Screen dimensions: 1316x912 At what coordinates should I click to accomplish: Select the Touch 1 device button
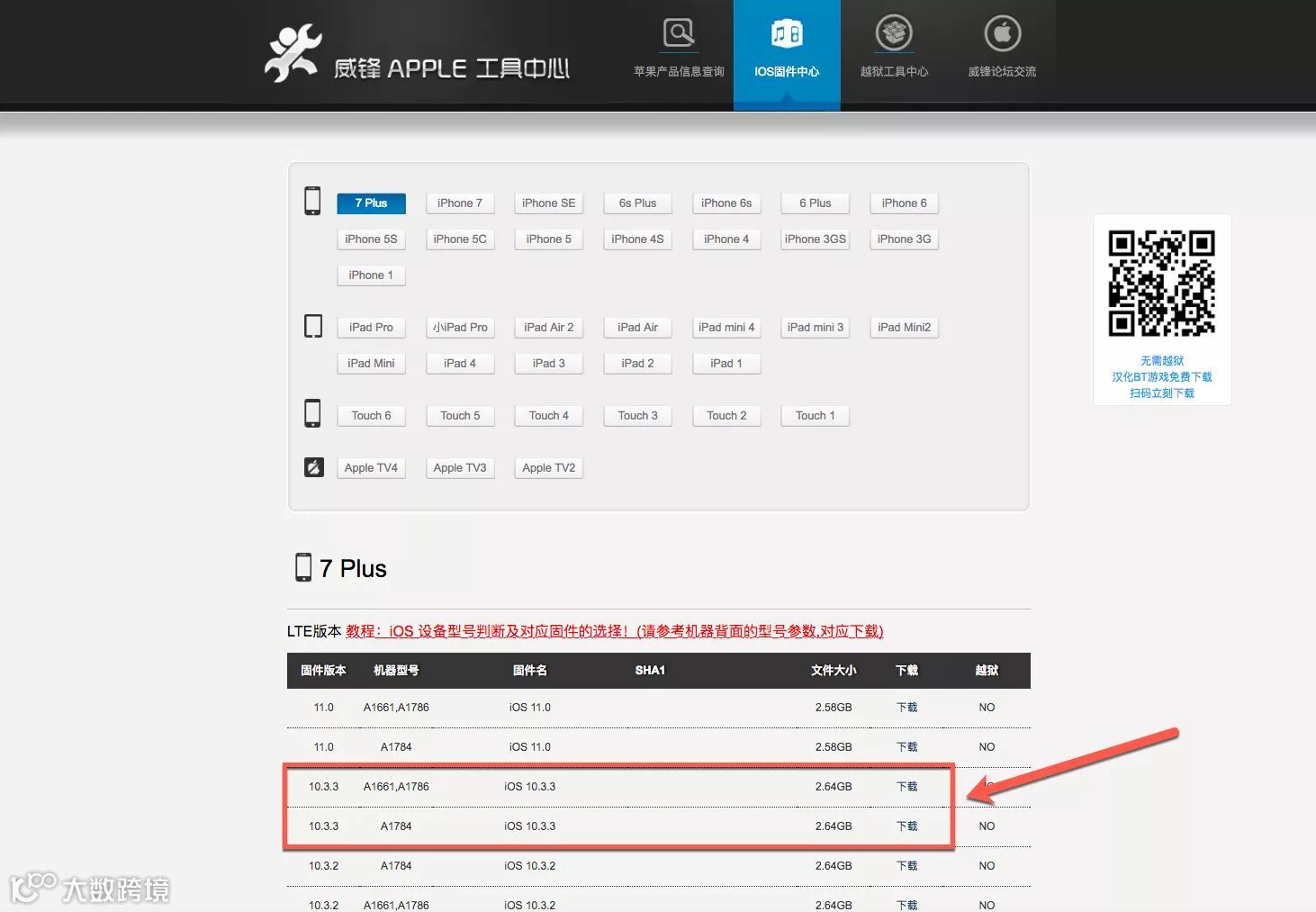(816, 416)
